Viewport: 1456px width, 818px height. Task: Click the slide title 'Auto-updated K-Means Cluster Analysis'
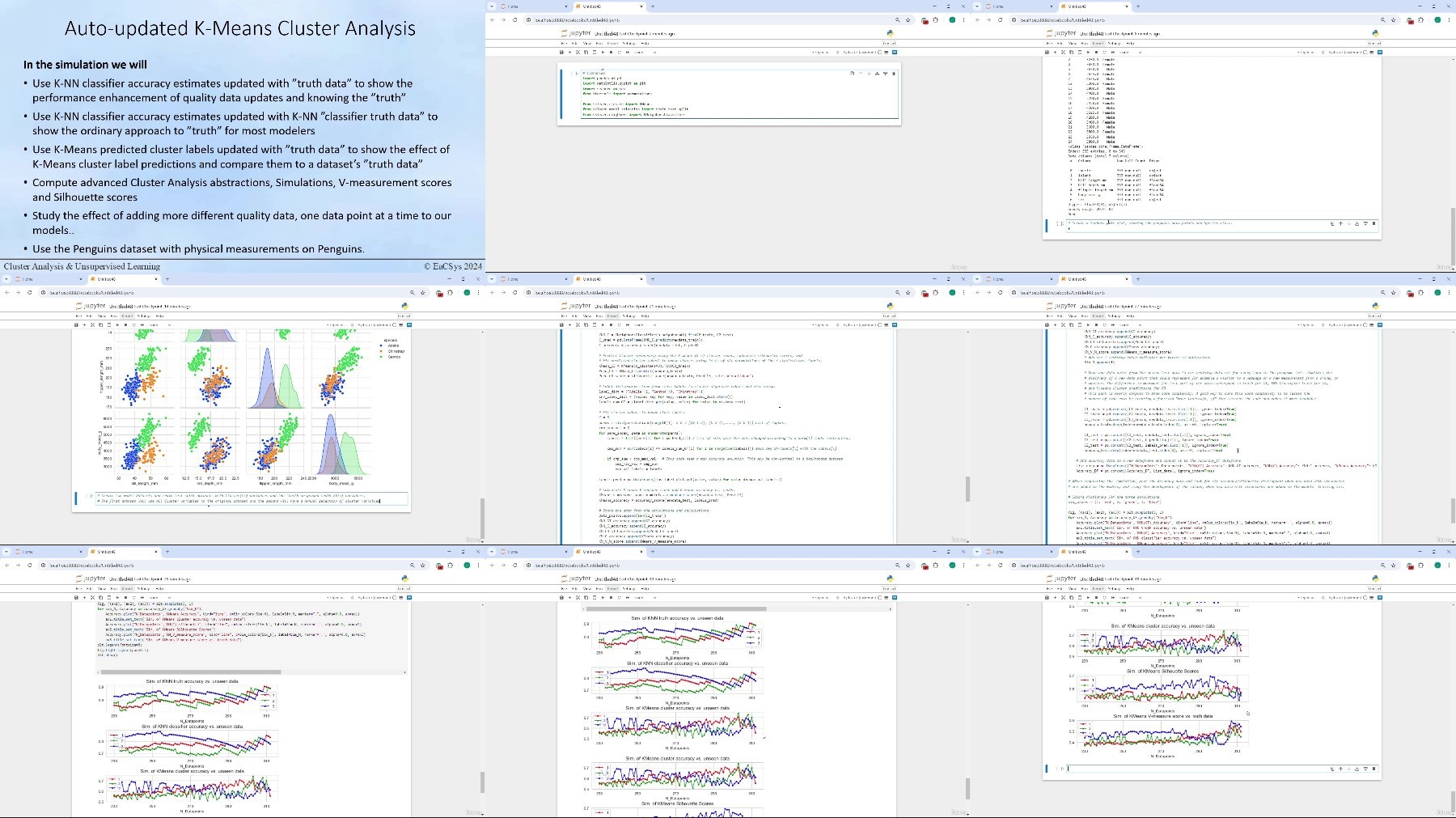coord(240,28)
